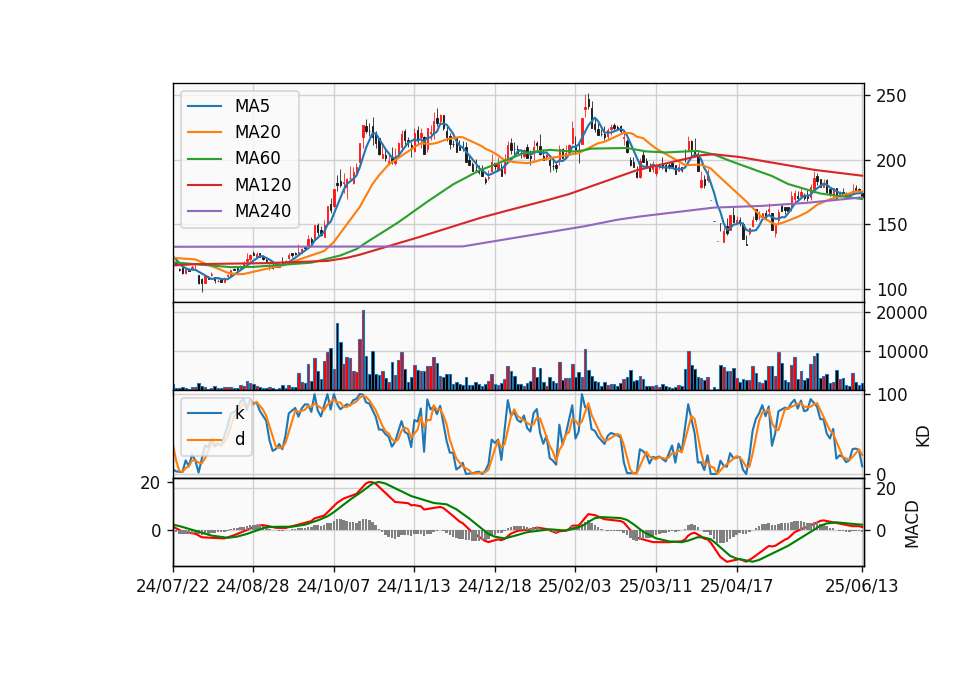Image resolution: width=960 pixels, height=690 pixels.
Task: Click the MACD axis title
Action: (912, 524)
